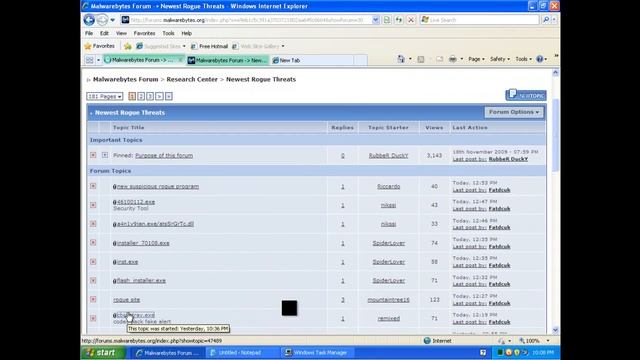
Task: Click status icon beside flash_installer.exe topic
Action: (x=93, y=280)
